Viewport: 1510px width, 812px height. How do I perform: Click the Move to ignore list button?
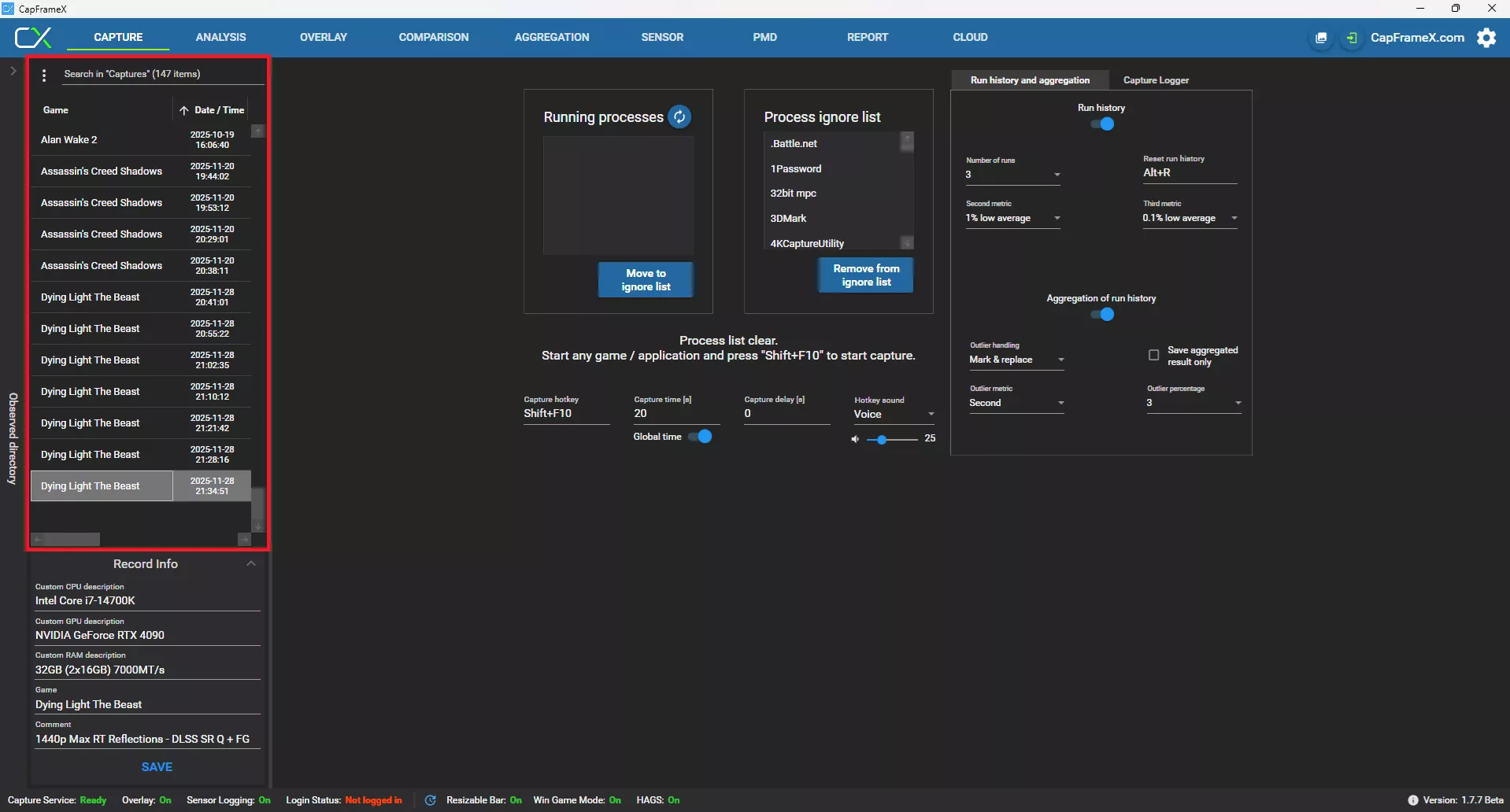(x=646, y=280)
